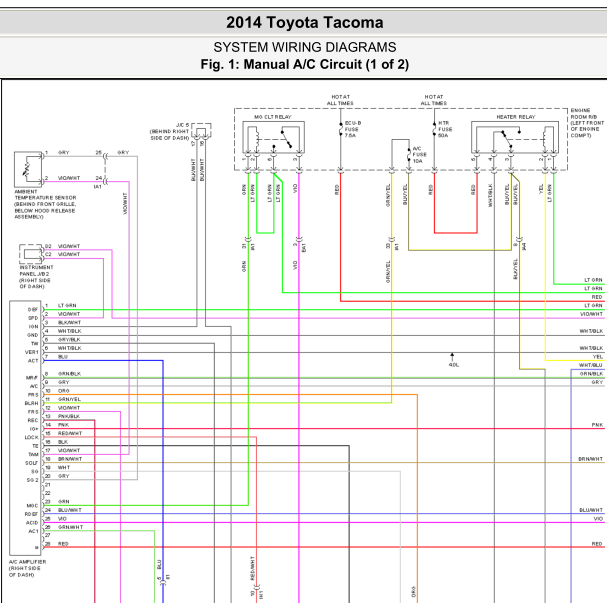
Task: Click the "MGC" amplifier terminal label
Action: click(x=32, y=505)
